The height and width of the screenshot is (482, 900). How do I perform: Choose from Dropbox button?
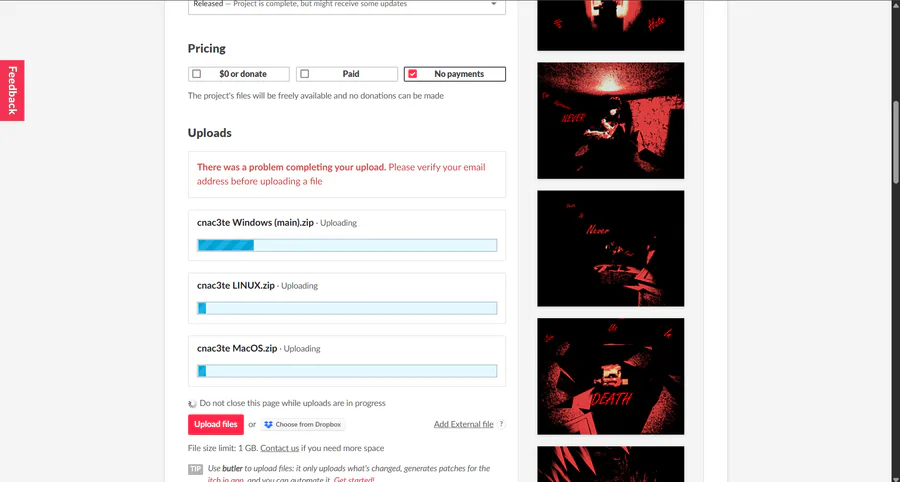pyautogui.click(x=303, y=425)
